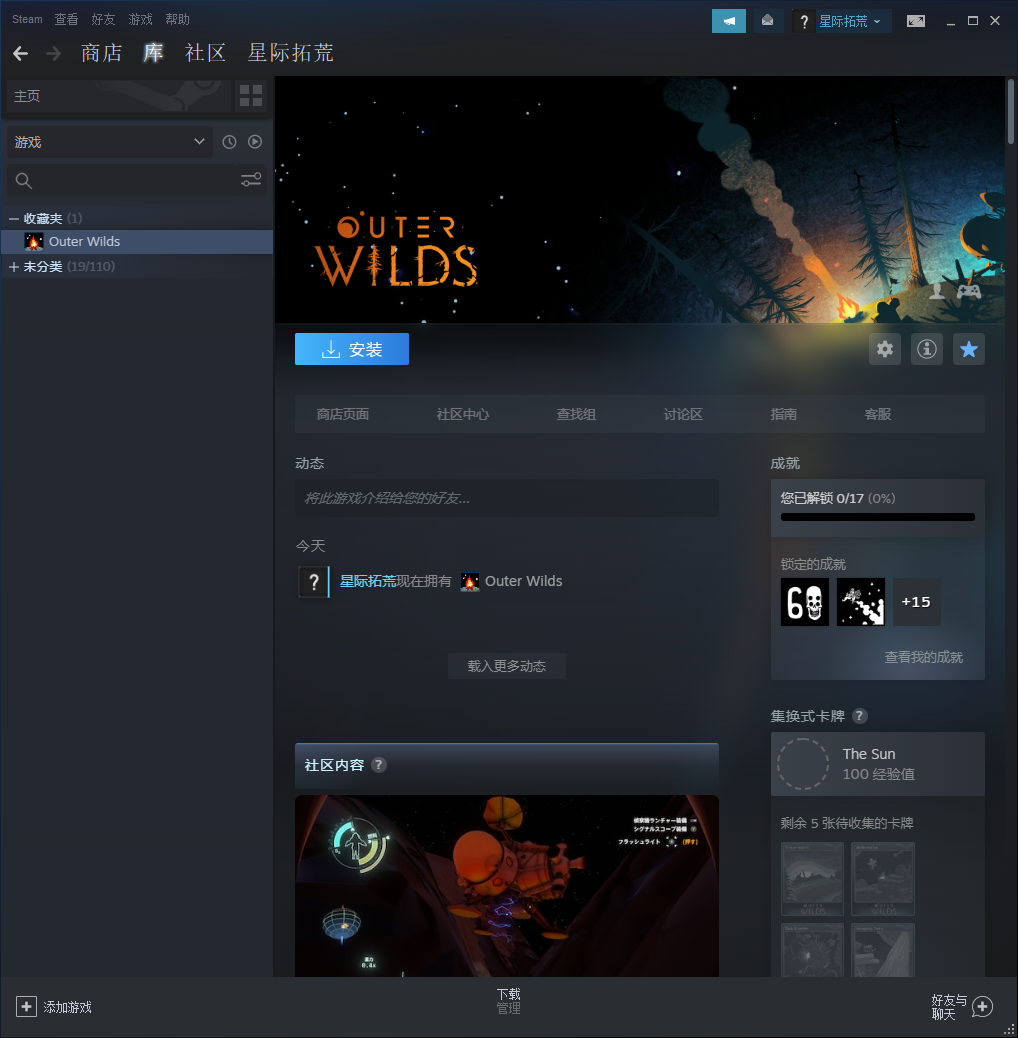Click the question mark profile avatar
This screenshot has height=1038, width=1018.
point(804,21)
